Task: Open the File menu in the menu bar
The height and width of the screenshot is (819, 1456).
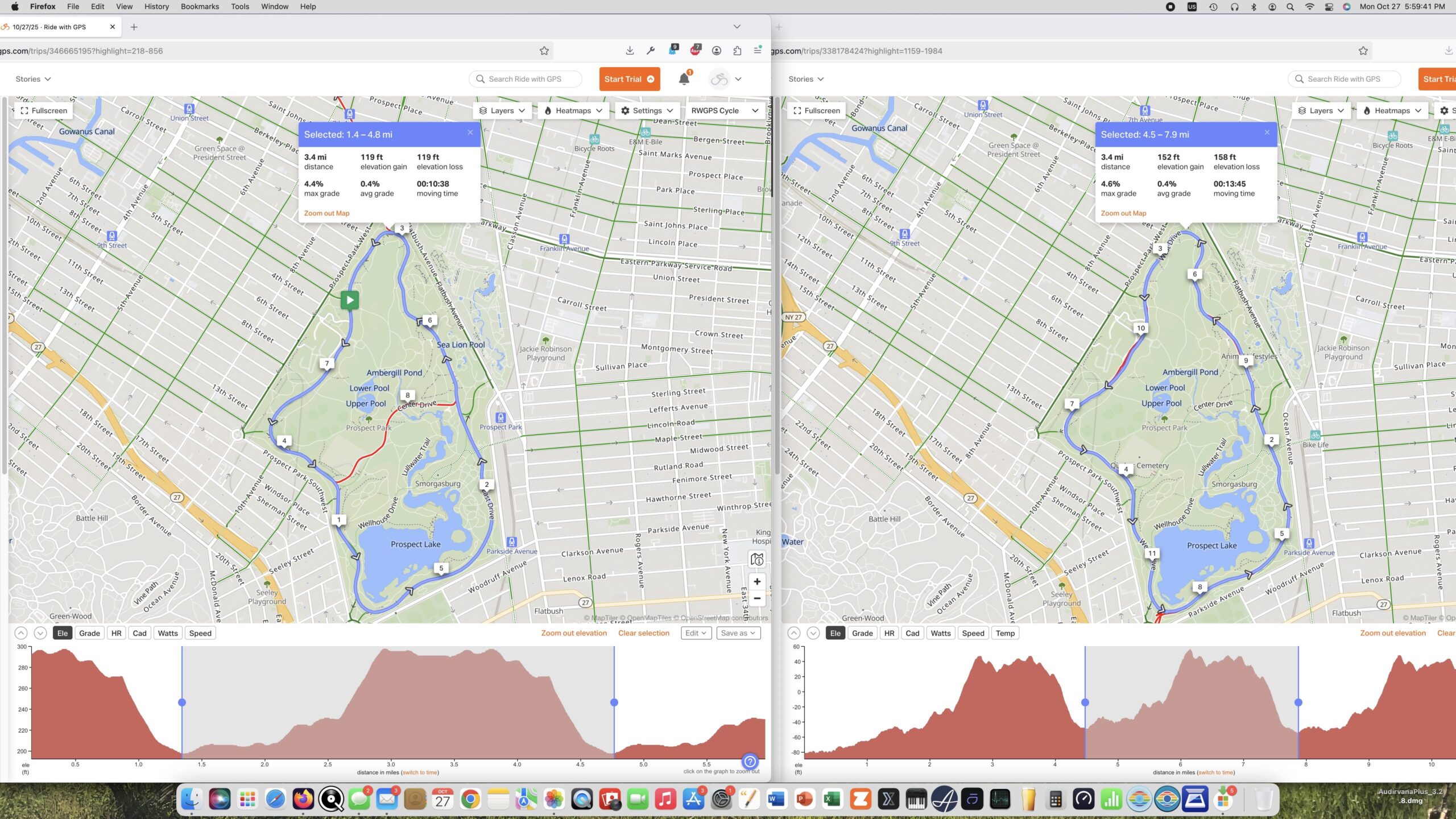Action: click(x=73, y=7)
